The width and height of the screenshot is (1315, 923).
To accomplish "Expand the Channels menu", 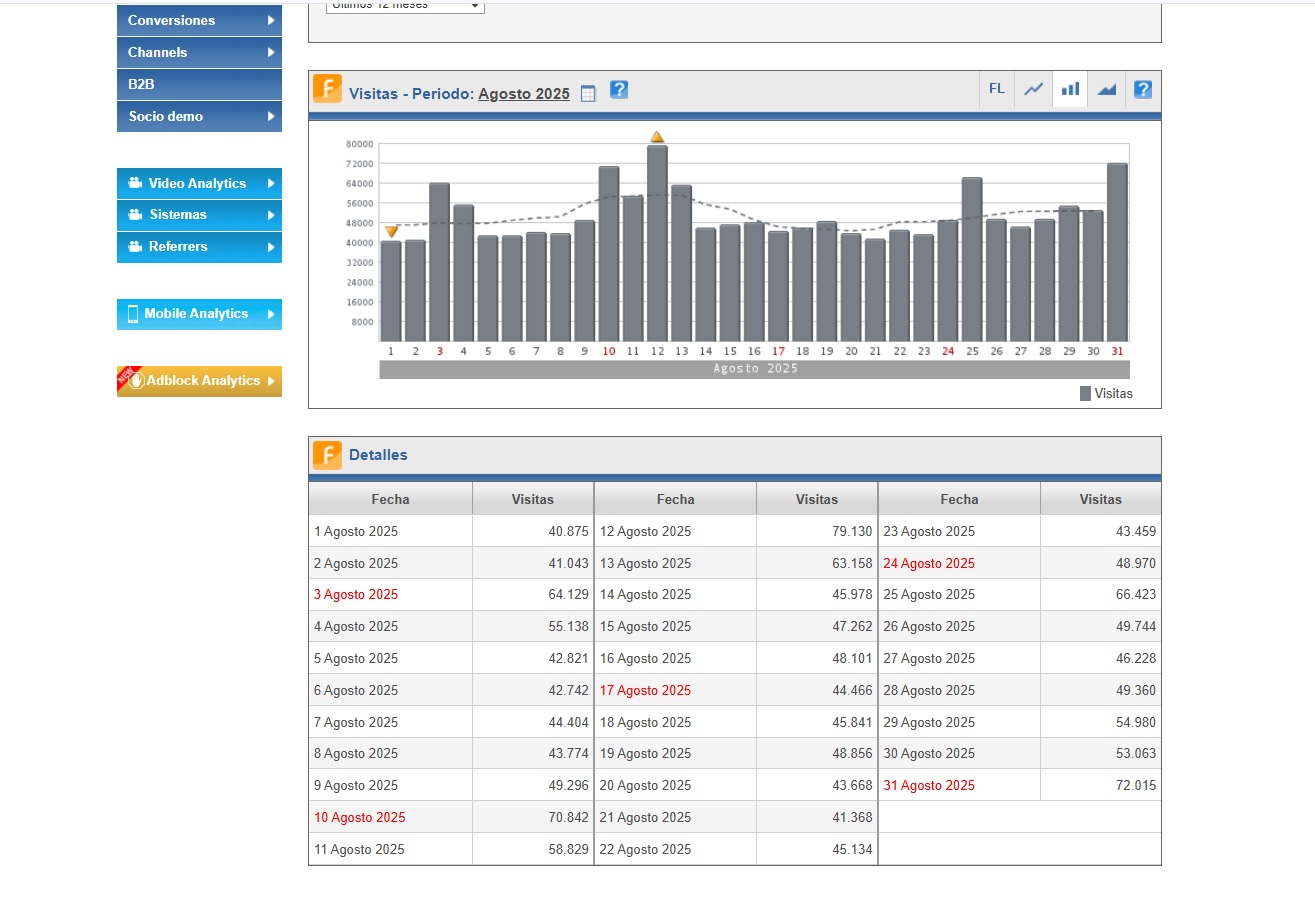I will [199, 52].
